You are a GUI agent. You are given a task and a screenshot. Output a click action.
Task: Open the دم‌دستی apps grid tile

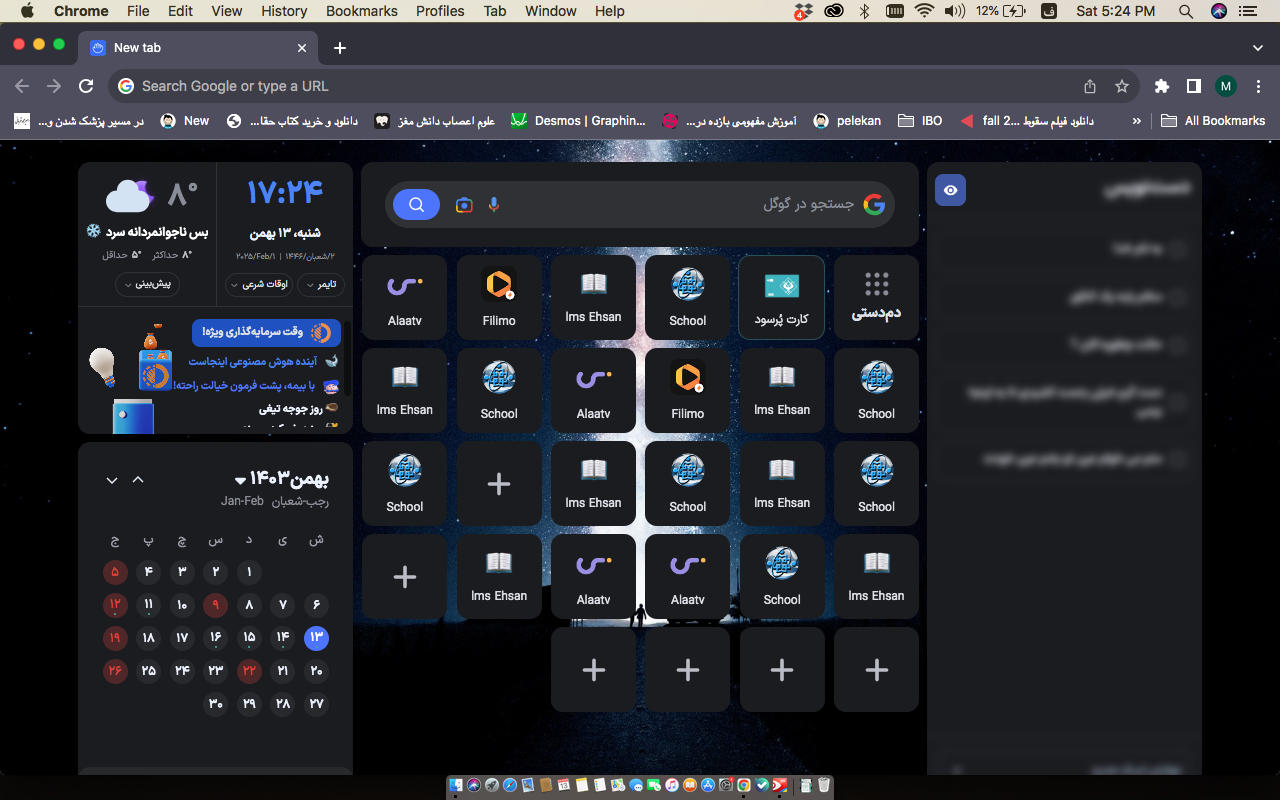[876, 297]
